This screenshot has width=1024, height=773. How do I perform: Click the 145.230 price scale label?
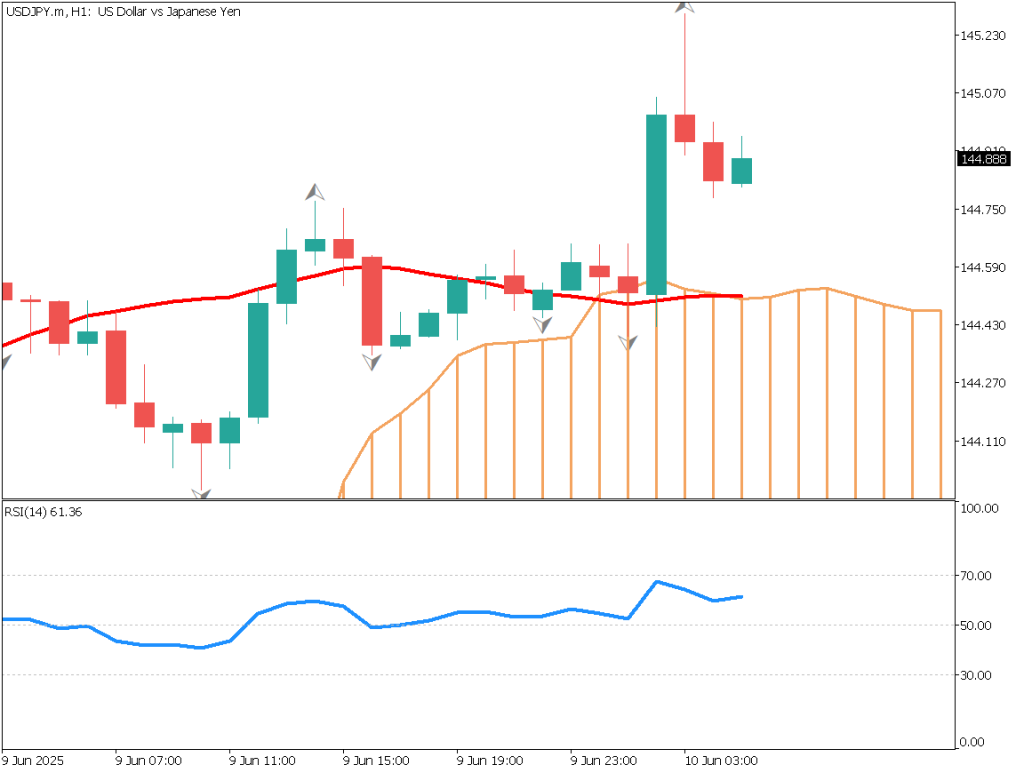pos(982,35)
